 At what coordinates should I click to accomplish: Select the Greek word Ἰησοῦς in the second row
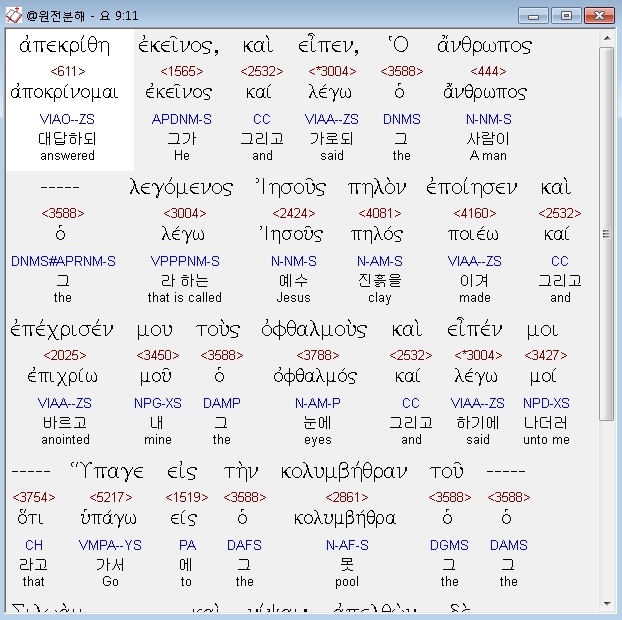[x=291, y=188]
